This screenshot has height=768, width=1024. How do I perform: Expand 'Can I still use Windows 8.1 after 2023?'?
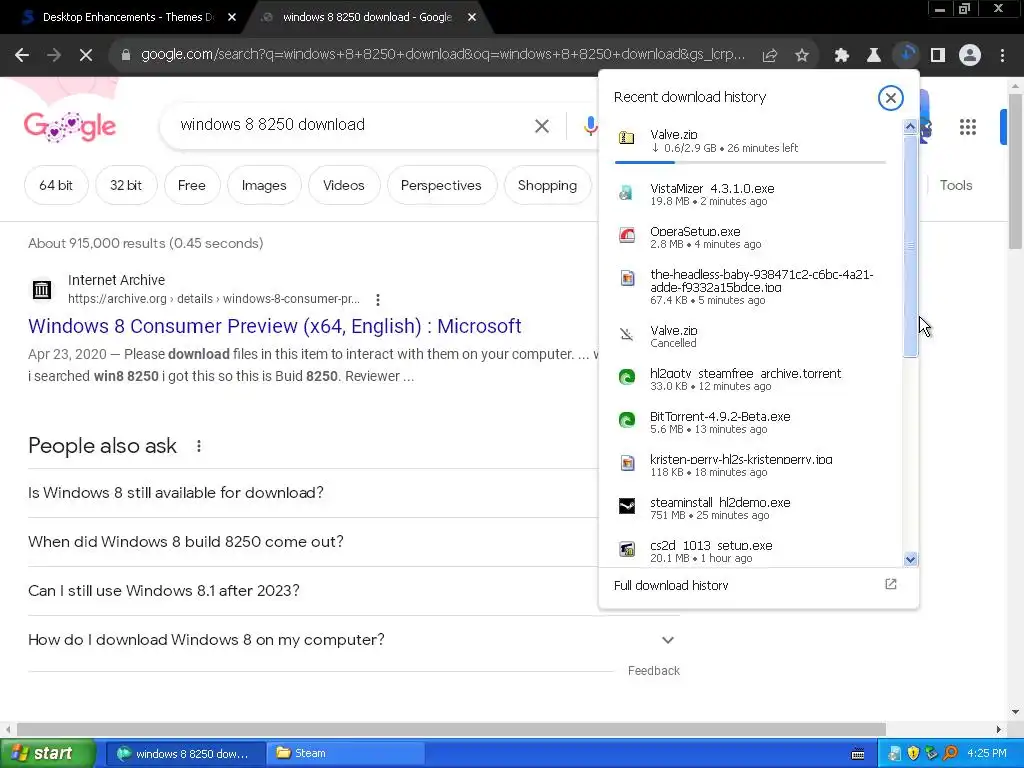pos(313,591)
